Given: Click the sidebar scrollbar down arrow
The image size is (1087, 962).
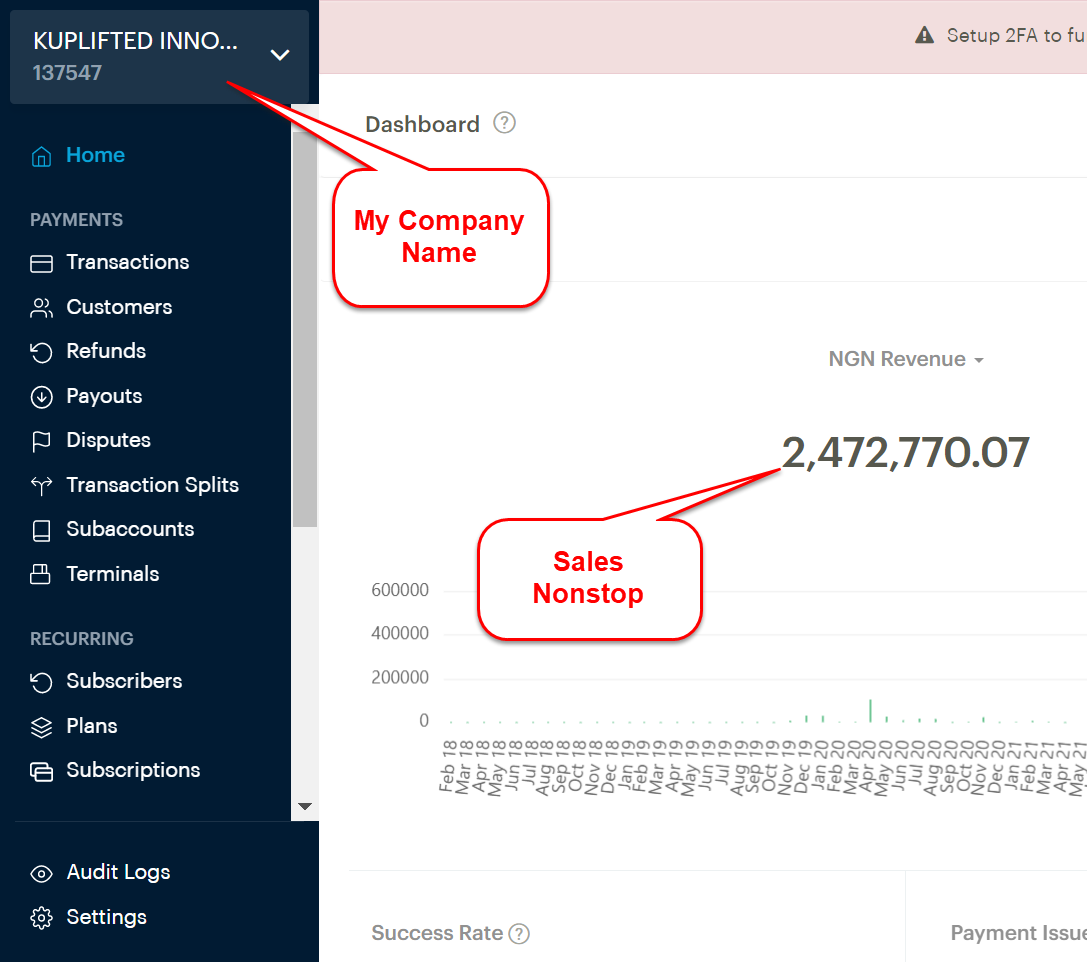Looking at the screenshot, I should click(x=305, y=806).
